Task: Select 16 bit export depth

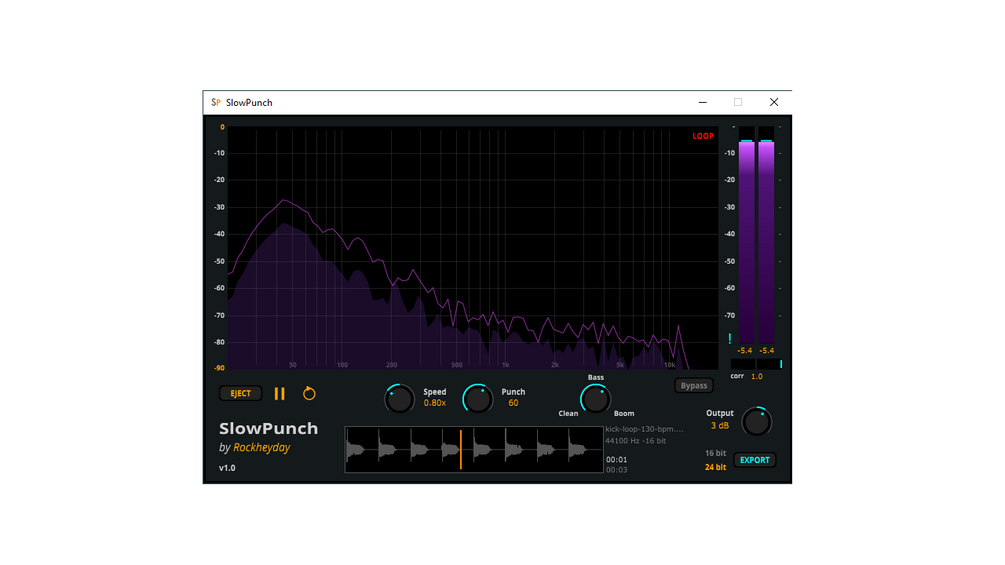Action: (x=715, y=453)
